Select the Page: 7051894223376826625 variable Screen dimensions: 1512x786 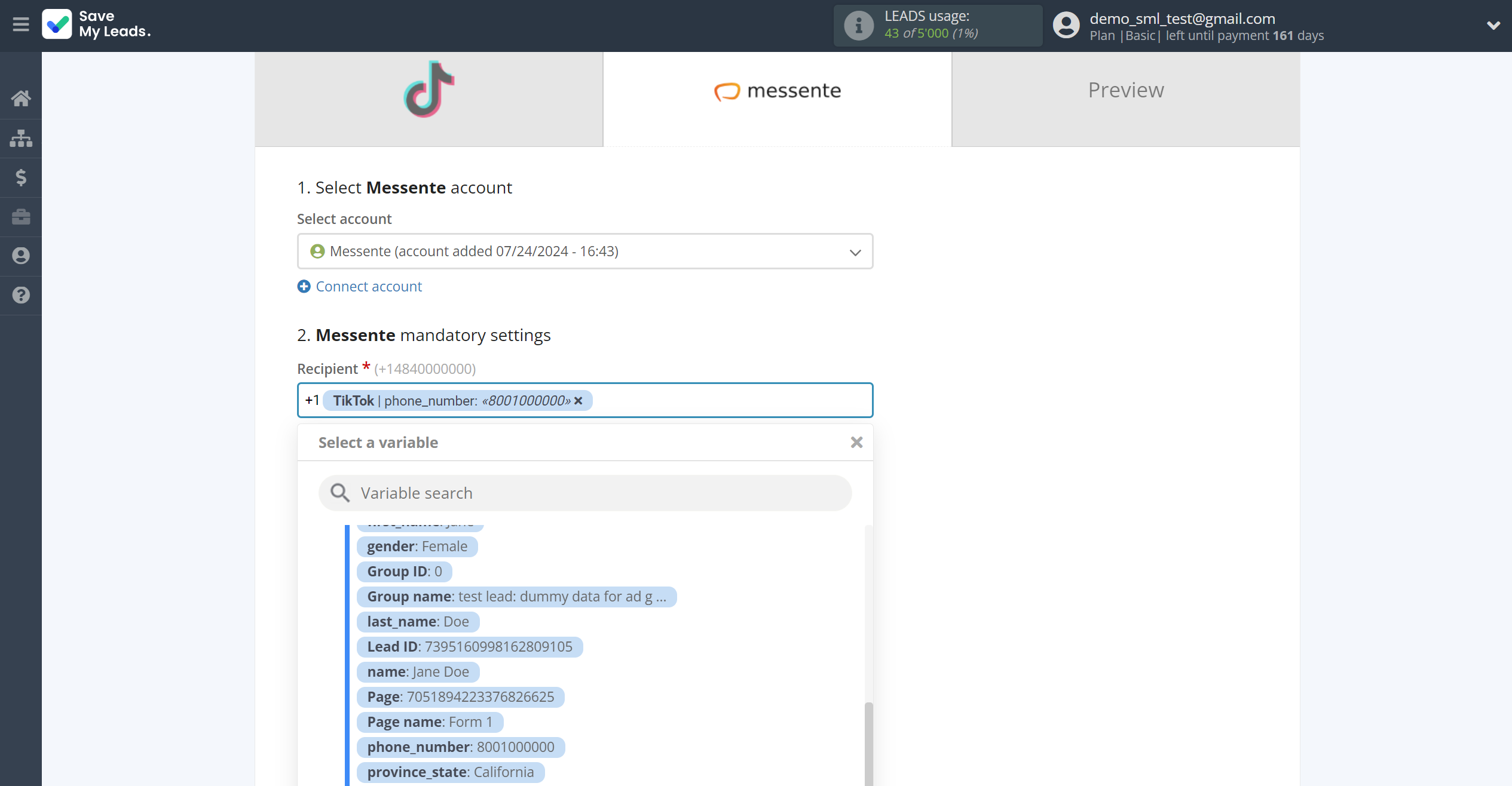[460, 697]
